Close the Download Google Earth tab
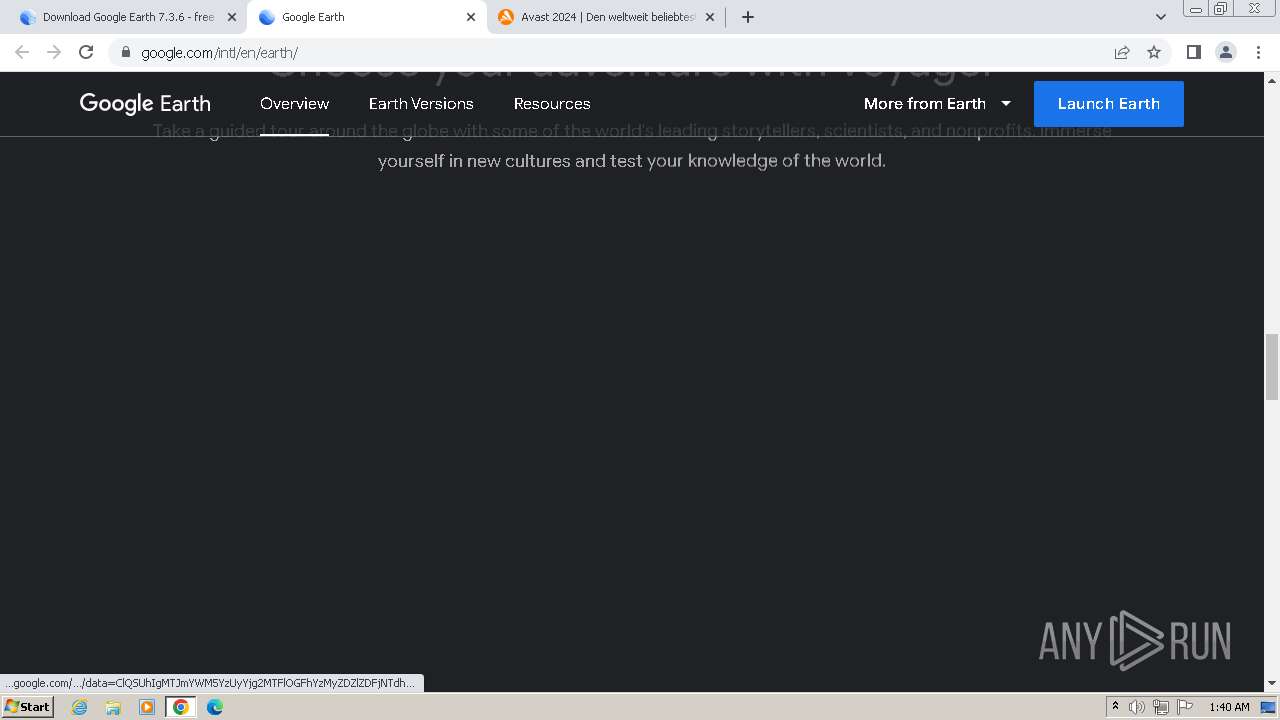Viewport: 1280px width, 720px height. tap(232, 17)
